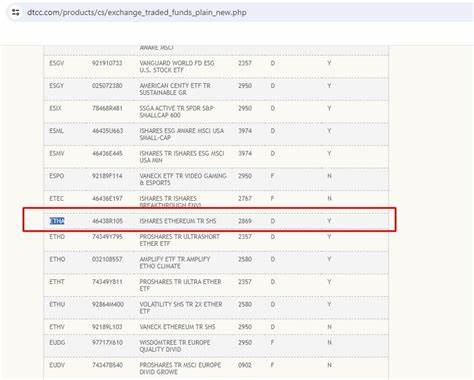Click the ESIX ticker cell
This screenshot has width=474, height=380.
click(x=55, y=108)
